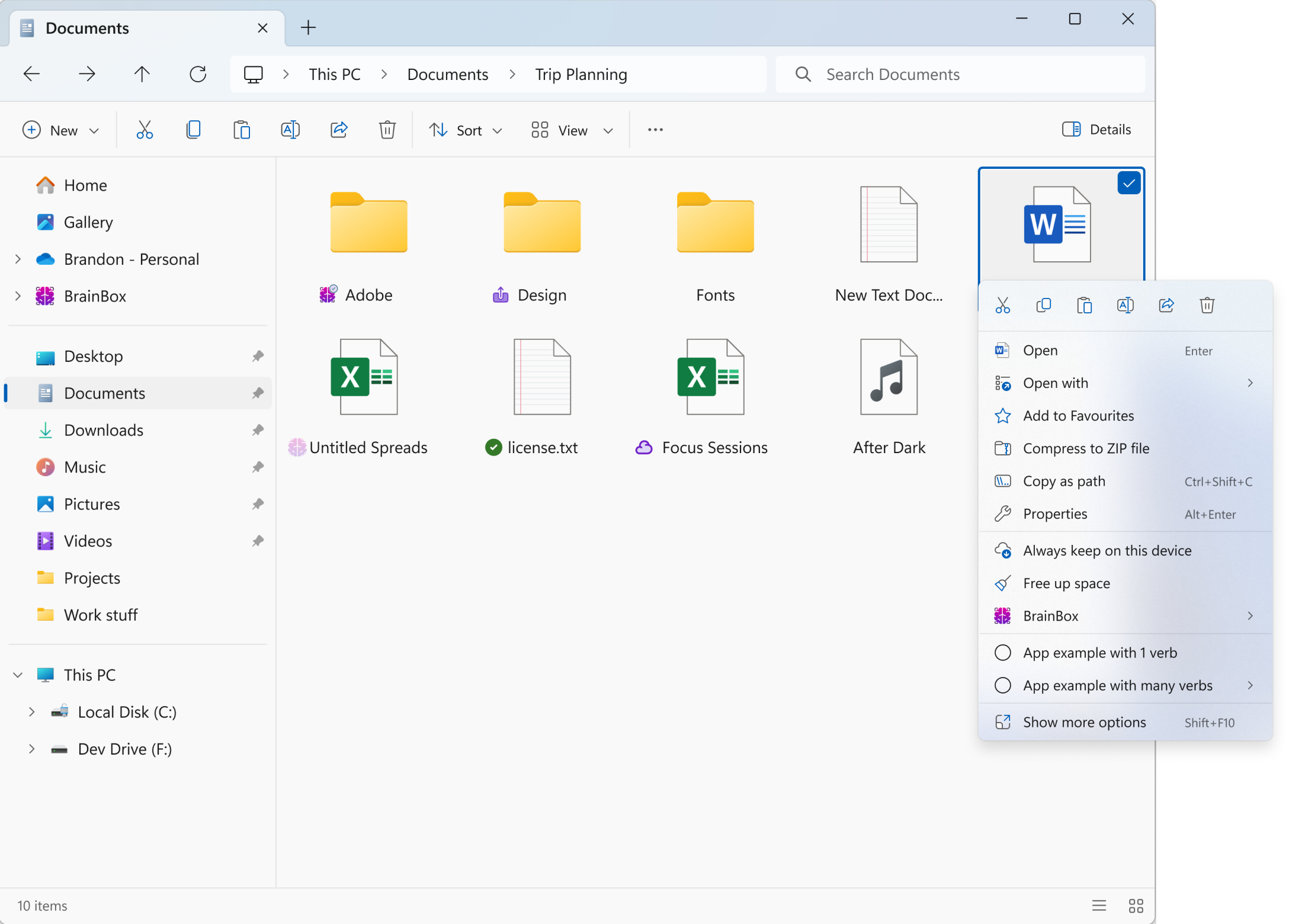Click Show more options
This screenshot has width=1289, height=924.
pyautogui.click(x=1125, y=722)
